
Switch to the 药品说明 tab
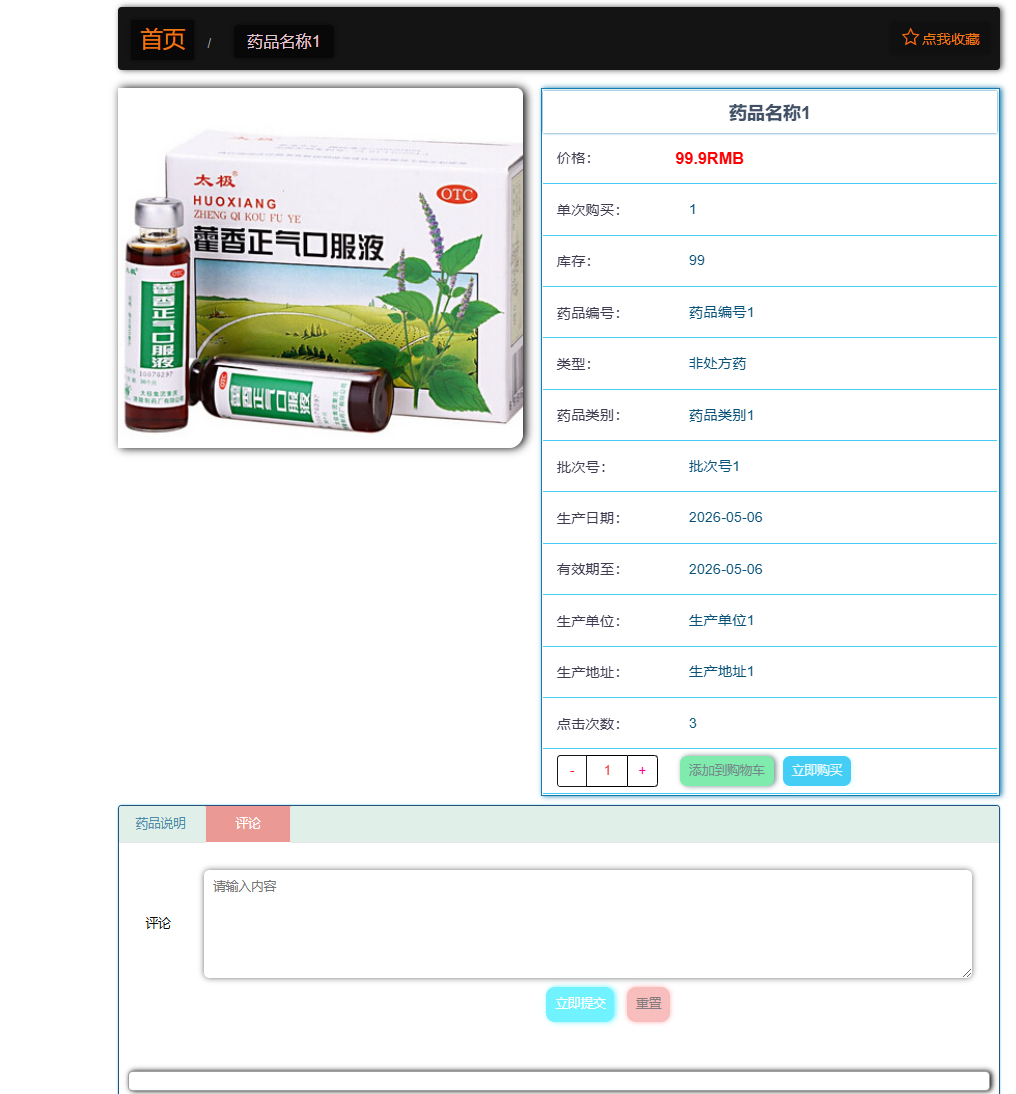coord(161,823)
